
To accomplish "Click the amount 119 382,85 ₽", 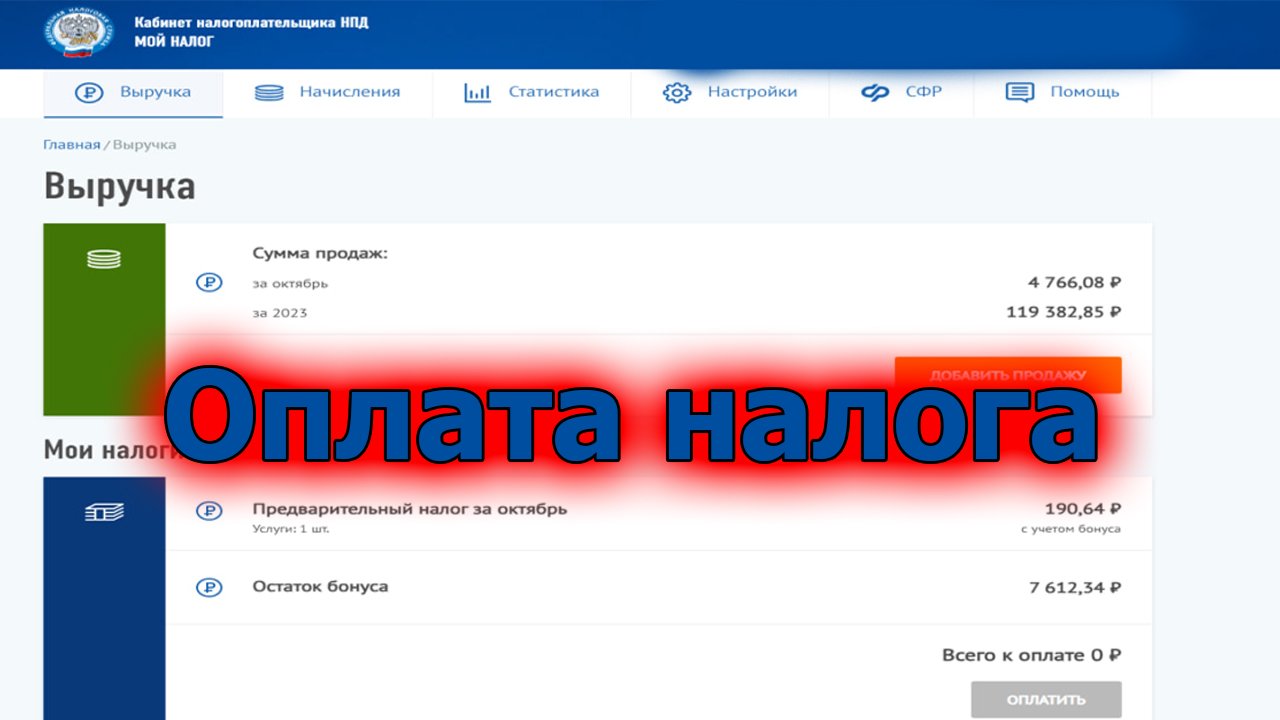I will coord(1064,312).
